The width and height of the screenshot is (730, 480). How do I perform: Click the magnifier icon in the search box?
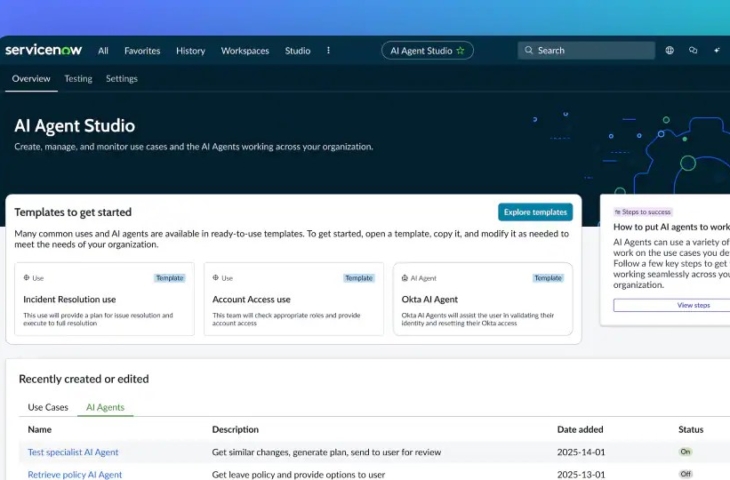coord(528,50)
